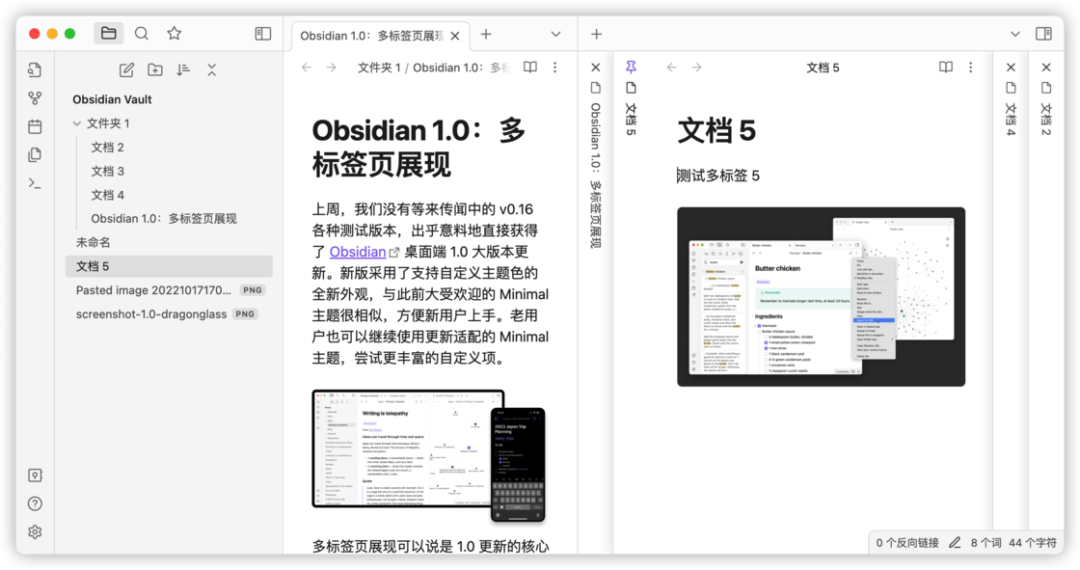Screen dimensions: 1080x570
Task: Open the vault switcher icon
Action: point(34,475)
